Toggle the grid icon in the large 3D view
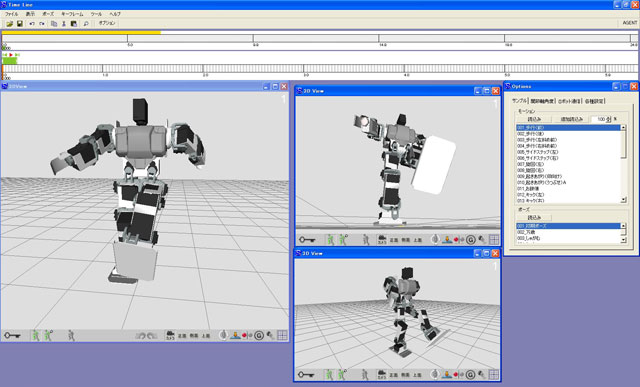 pos(282,336)
